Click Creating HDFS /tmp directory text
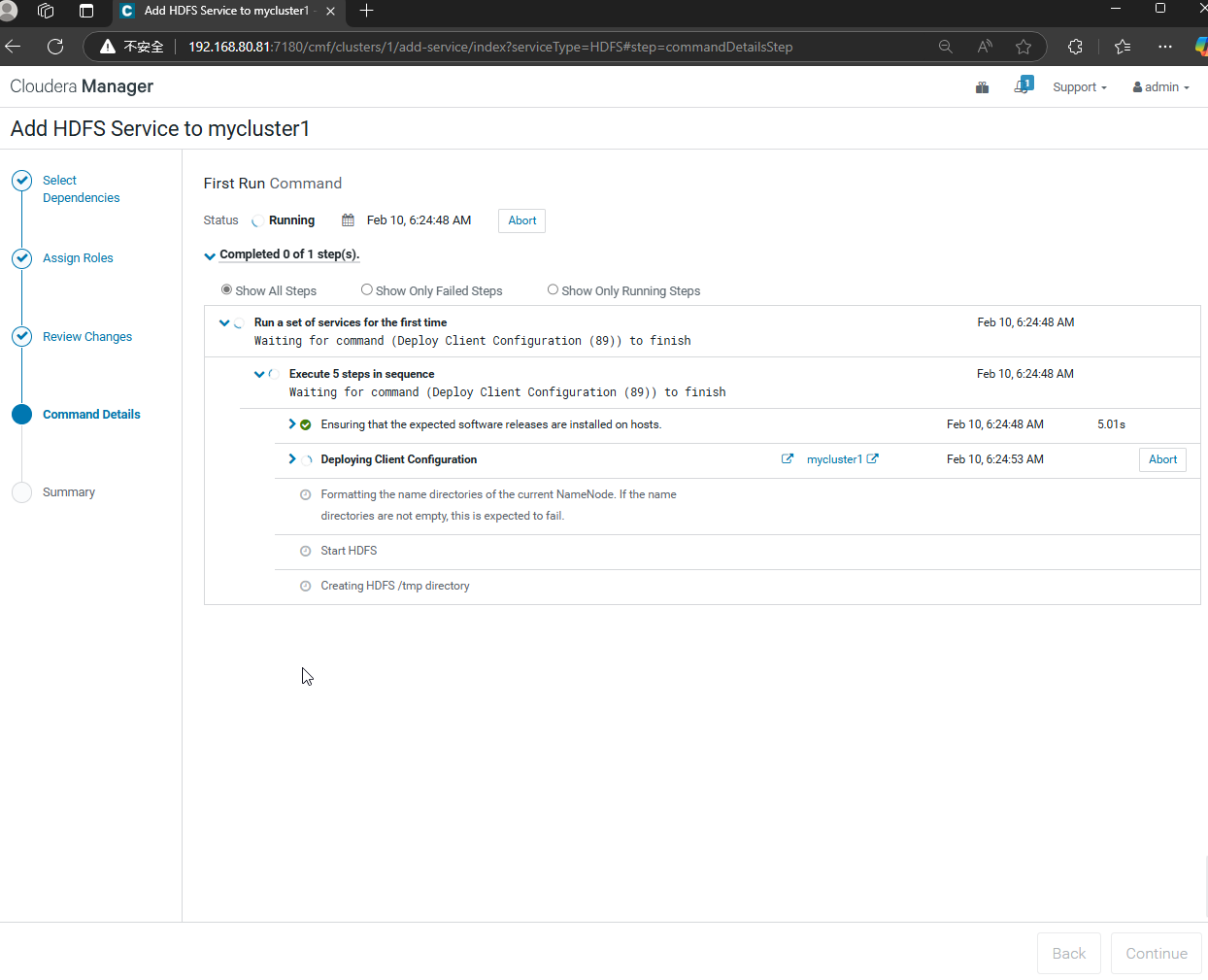Image resolution: width=1208 pixels, height=980 pixels. [395, 586]
